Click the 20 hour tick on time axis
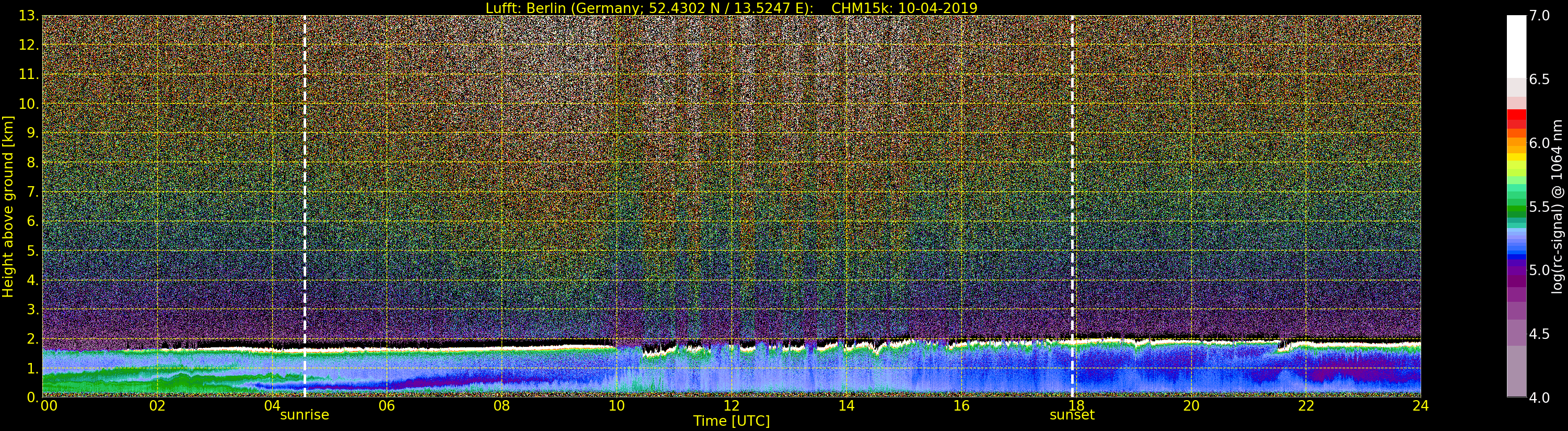The image size is (1568, 431). pos(1191,406)
